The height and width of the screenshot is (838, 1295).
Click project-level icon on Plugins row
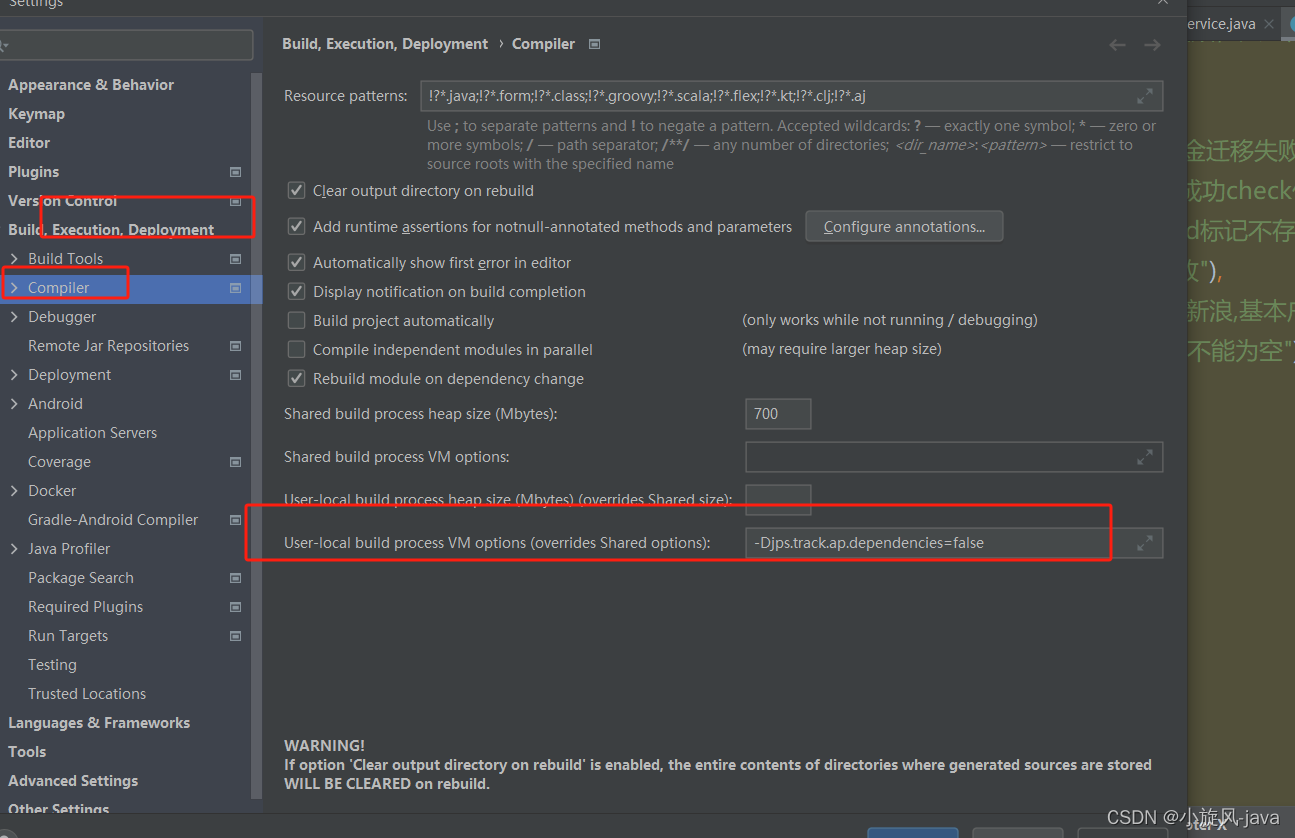236,172
